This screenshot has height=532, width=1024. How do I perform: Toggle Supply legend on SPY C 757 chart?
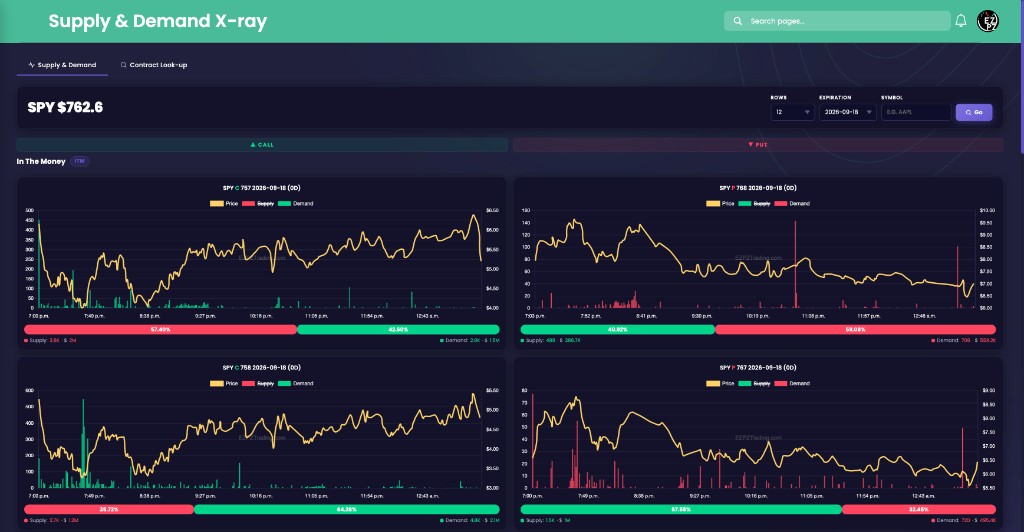click(x=258, y=204)
